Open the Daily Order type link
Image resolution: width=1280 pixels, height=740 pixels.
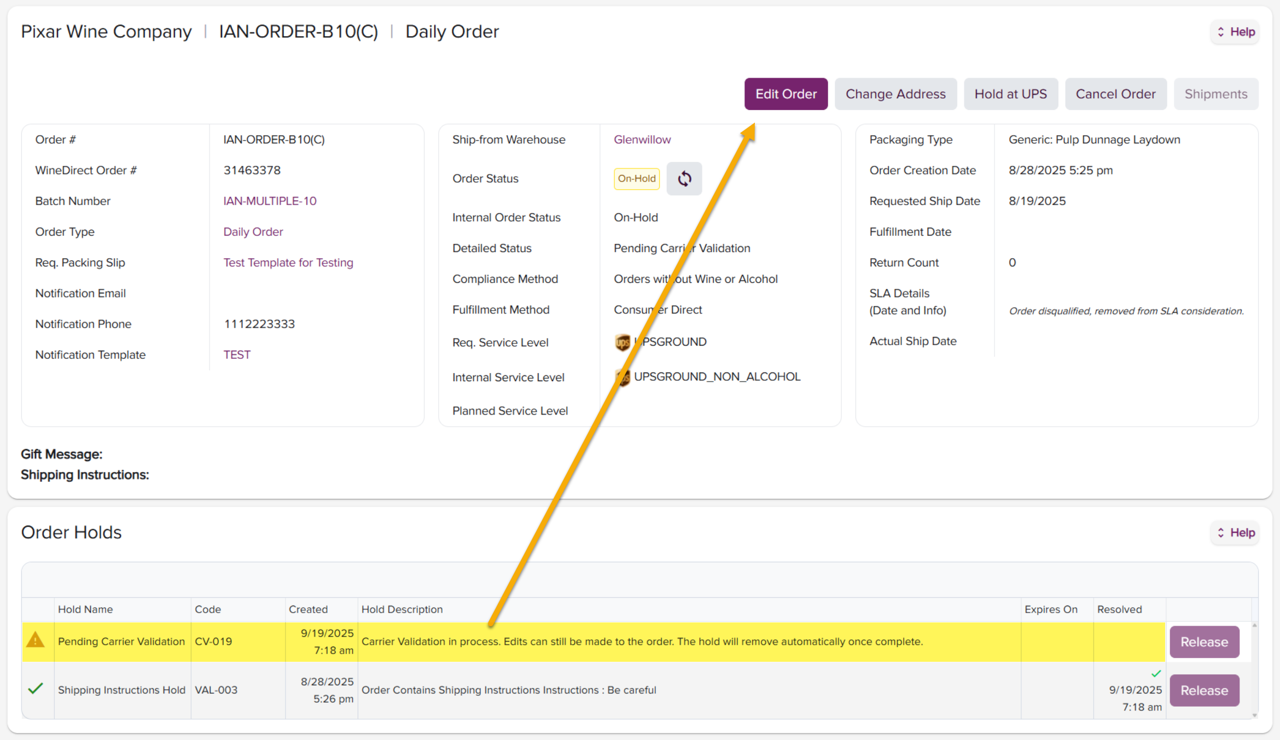pos(253,232)
